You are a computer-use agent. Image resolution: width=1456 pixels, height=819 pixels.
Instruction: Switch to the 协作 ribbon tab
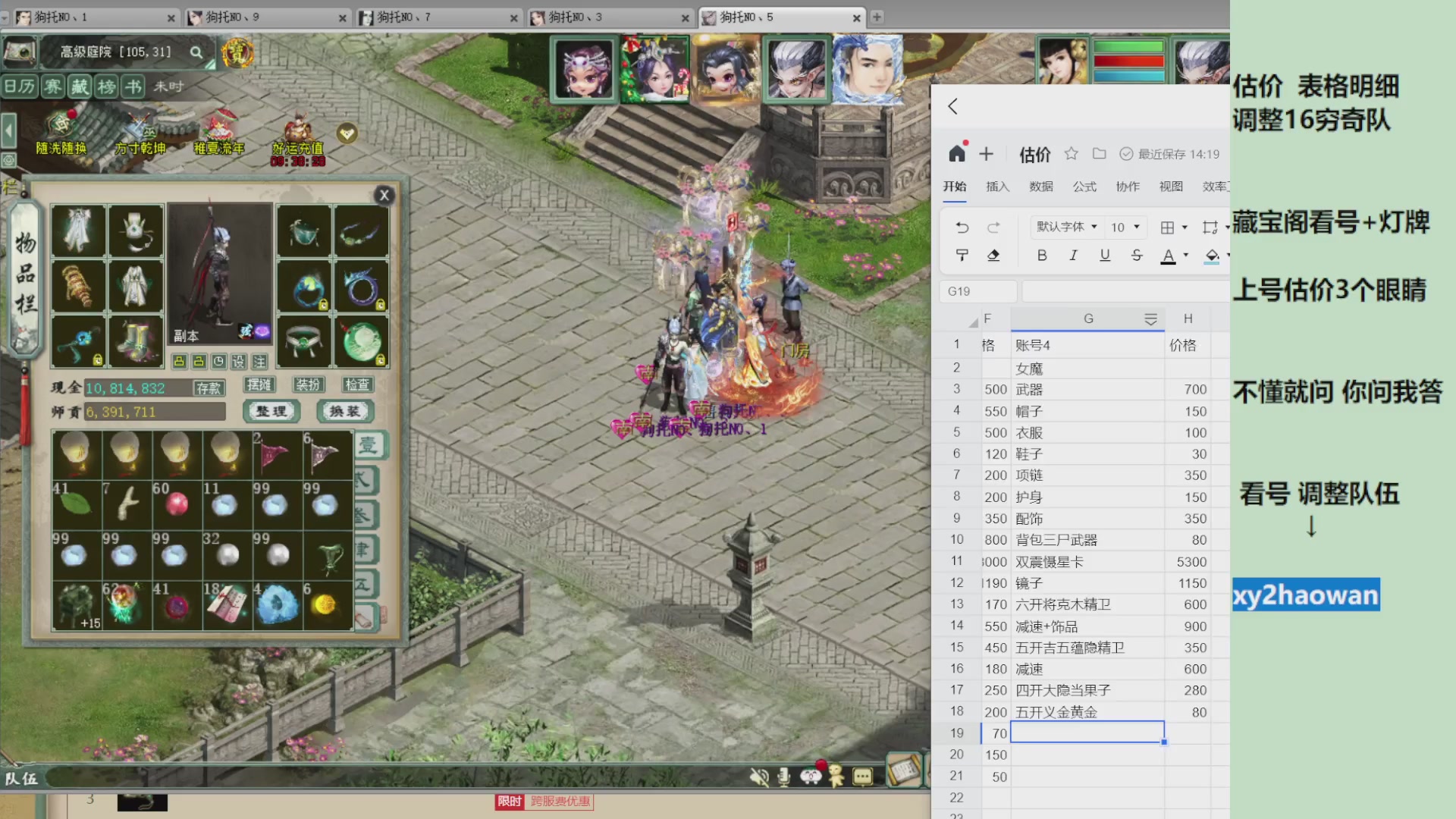tap(1128, 187)
